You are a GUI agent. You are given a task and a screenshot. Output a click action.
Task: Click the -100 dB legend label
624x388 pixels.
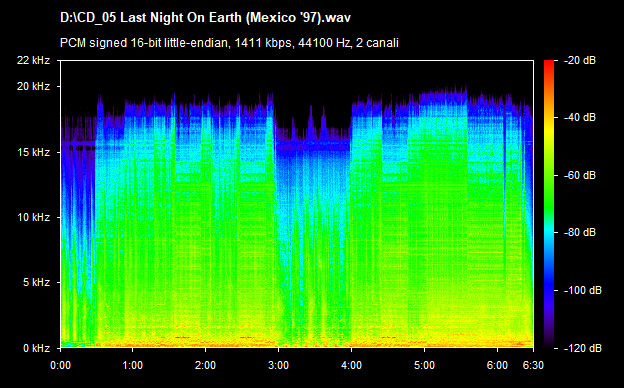tap(583, 291)
